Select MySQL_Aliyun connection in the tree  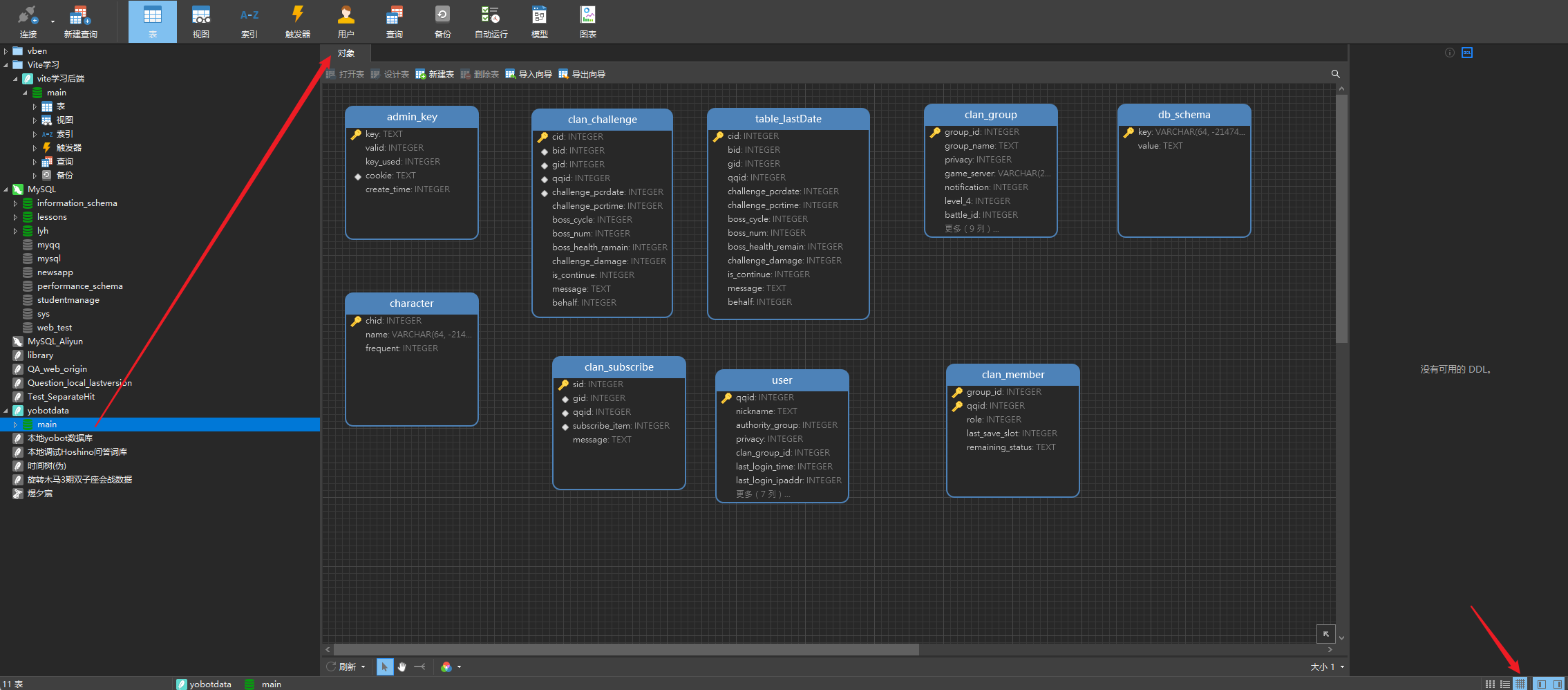click(x=55, y=342)
